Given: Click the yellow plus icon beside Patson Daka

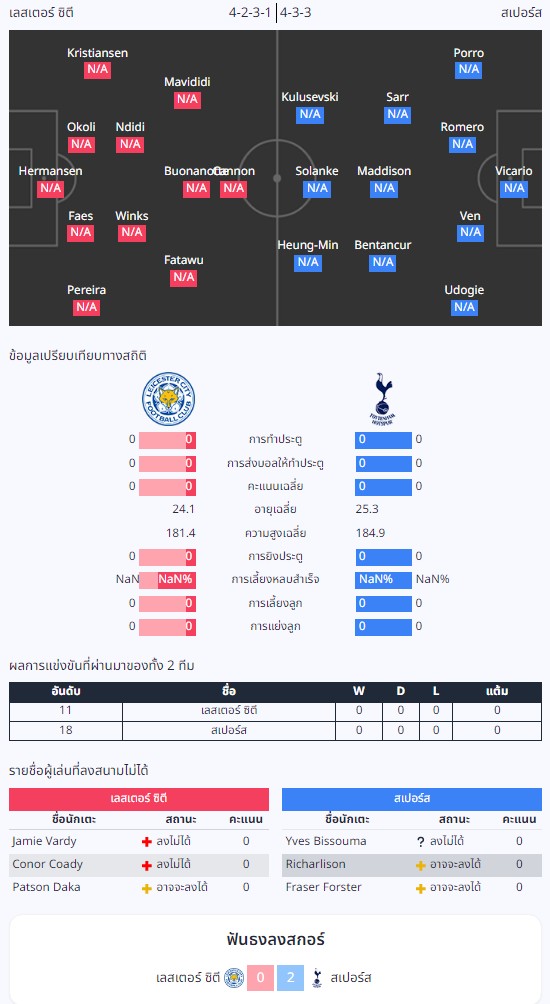Looking at the screenshot, I should click(147, 888).
